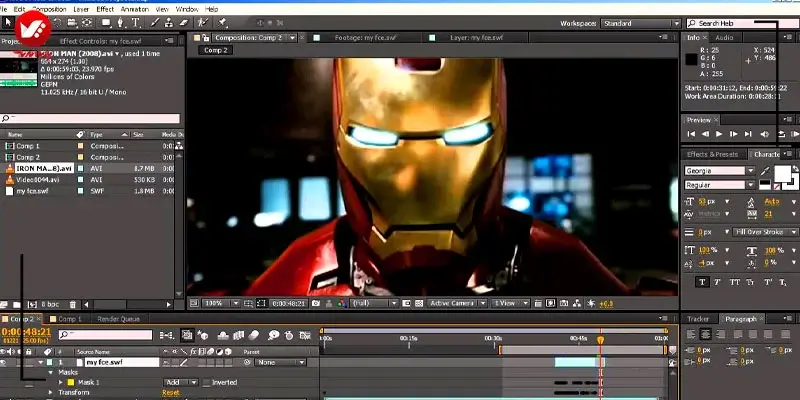
Task: Switch to the Effects & Presets tab
Action: (712, 154)
